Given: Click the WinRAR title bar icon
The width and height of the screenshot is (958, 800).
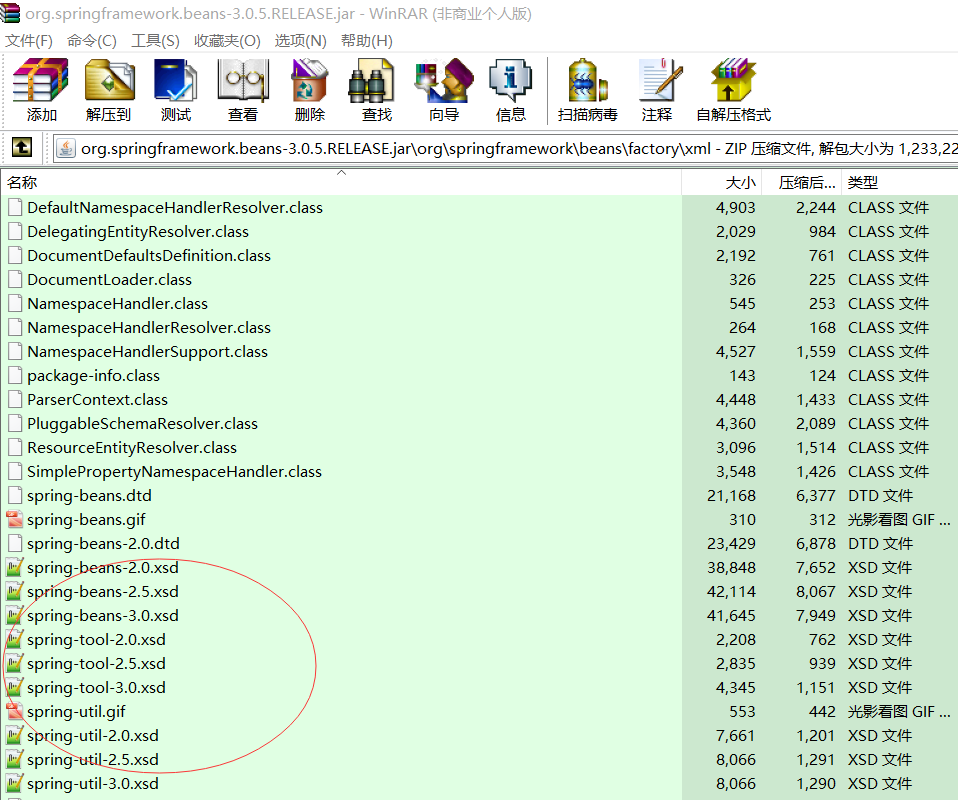Looking at the screenshot, I should 10,12.
